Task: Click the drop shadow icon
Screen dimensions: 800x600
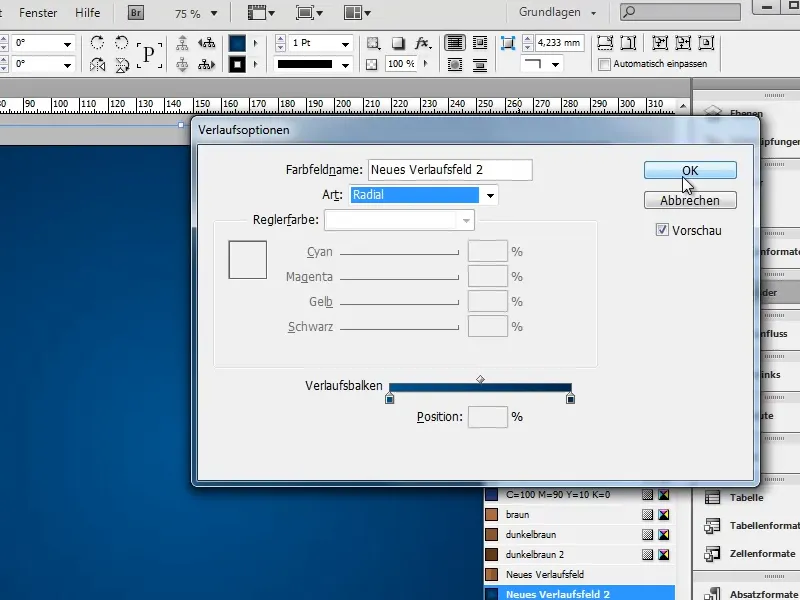Action: click(x=398, y=43)
